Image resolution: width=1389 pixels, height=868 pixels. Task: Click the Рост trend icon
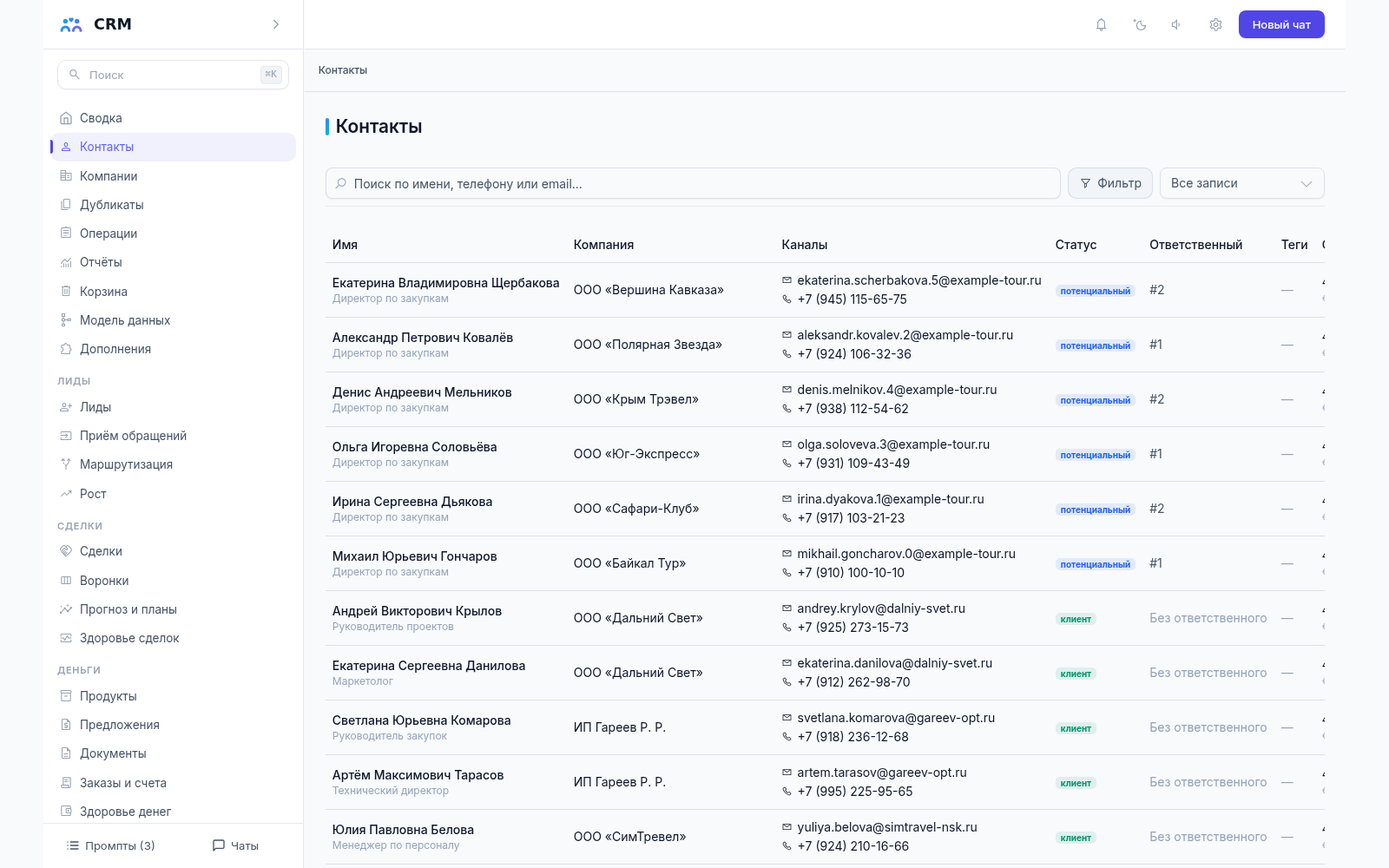click(x=66, y=494)
